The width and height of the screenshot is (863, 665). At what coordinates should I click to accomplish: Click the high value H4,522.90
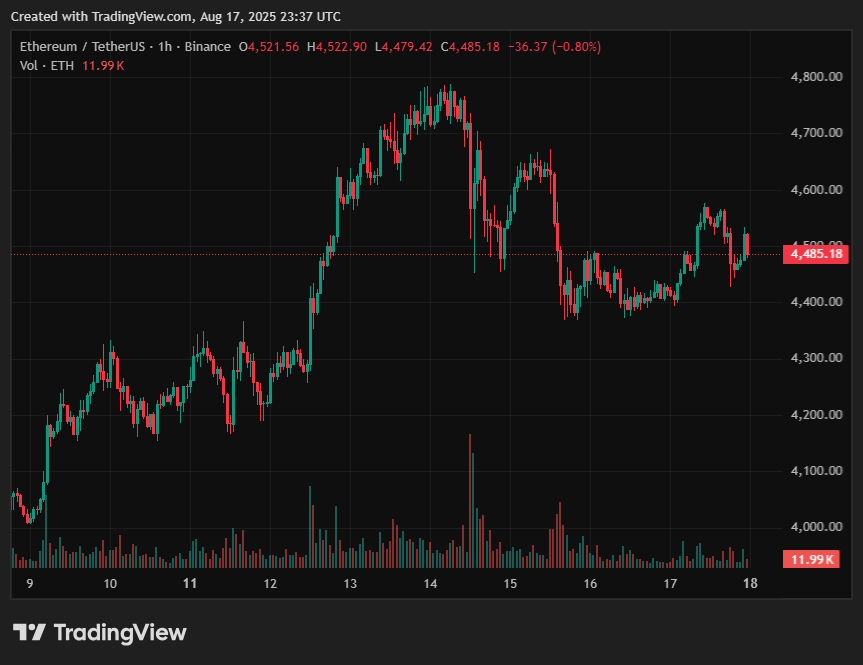337,47
